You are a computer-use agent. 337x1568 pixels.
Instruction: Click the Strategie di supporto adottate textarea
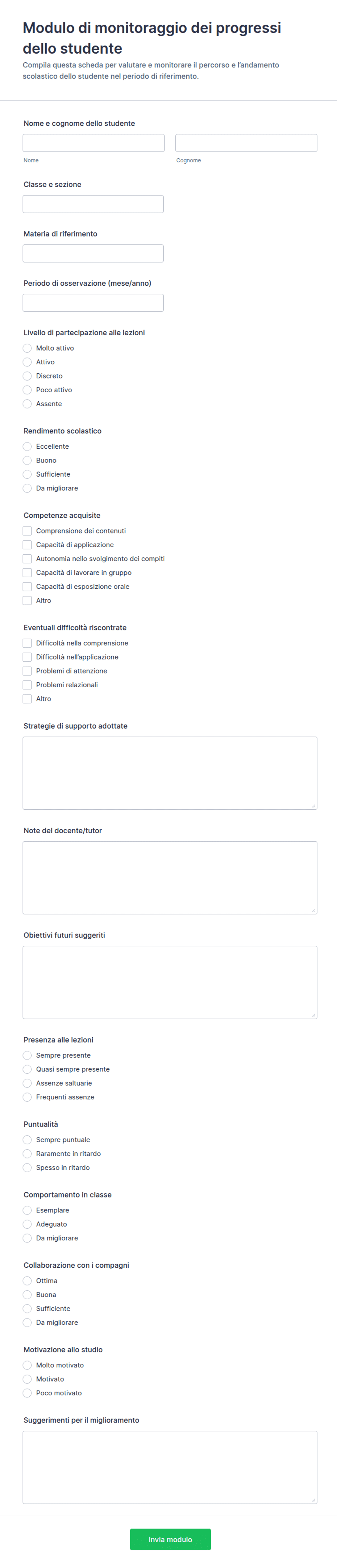tap(170, 773)
